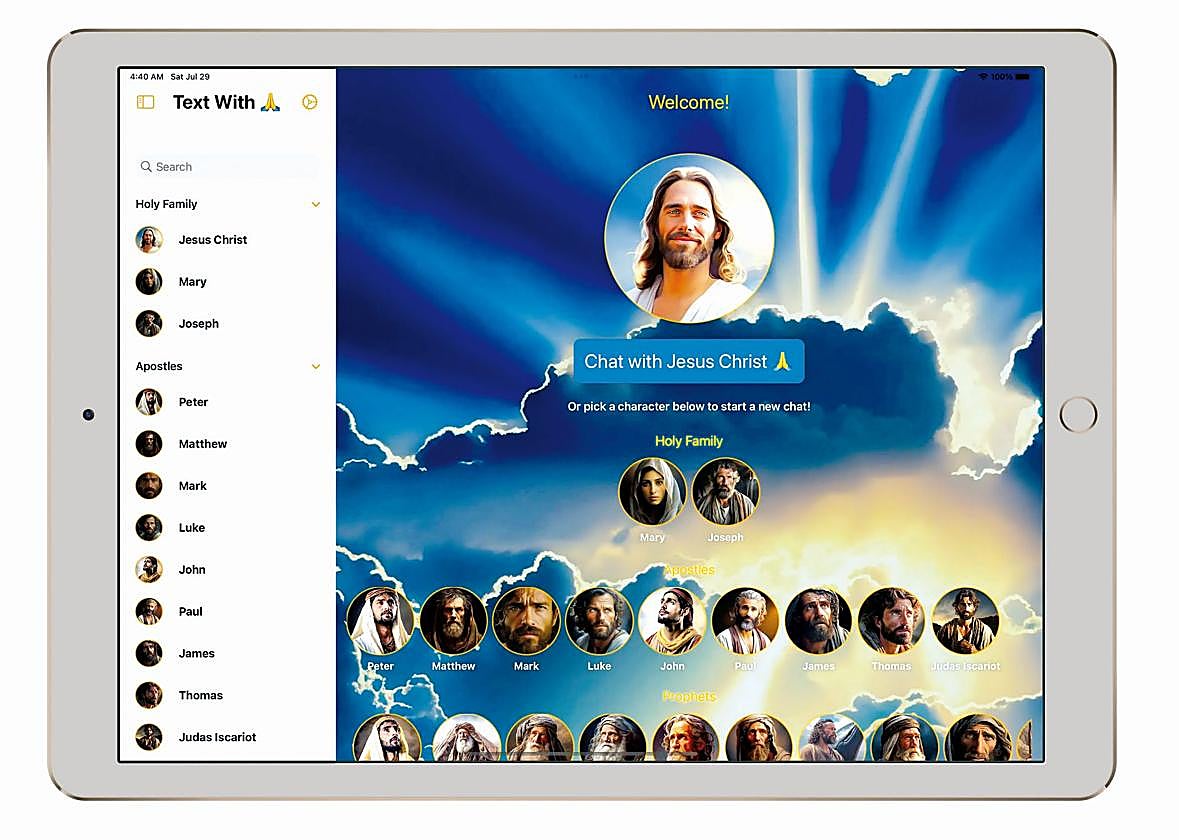
Task: Tap Joseph's avatar under Holy Family
Action: (x=725, y=493)
